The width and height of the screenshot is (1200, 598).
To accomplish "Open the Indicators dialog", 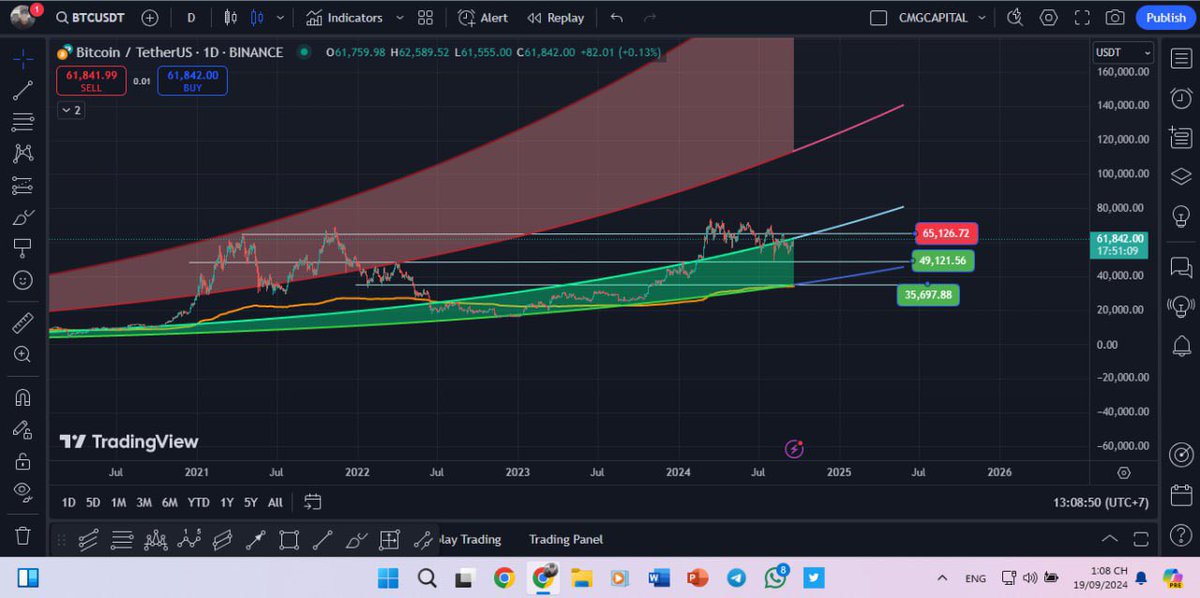I will [x=345, y=18].
